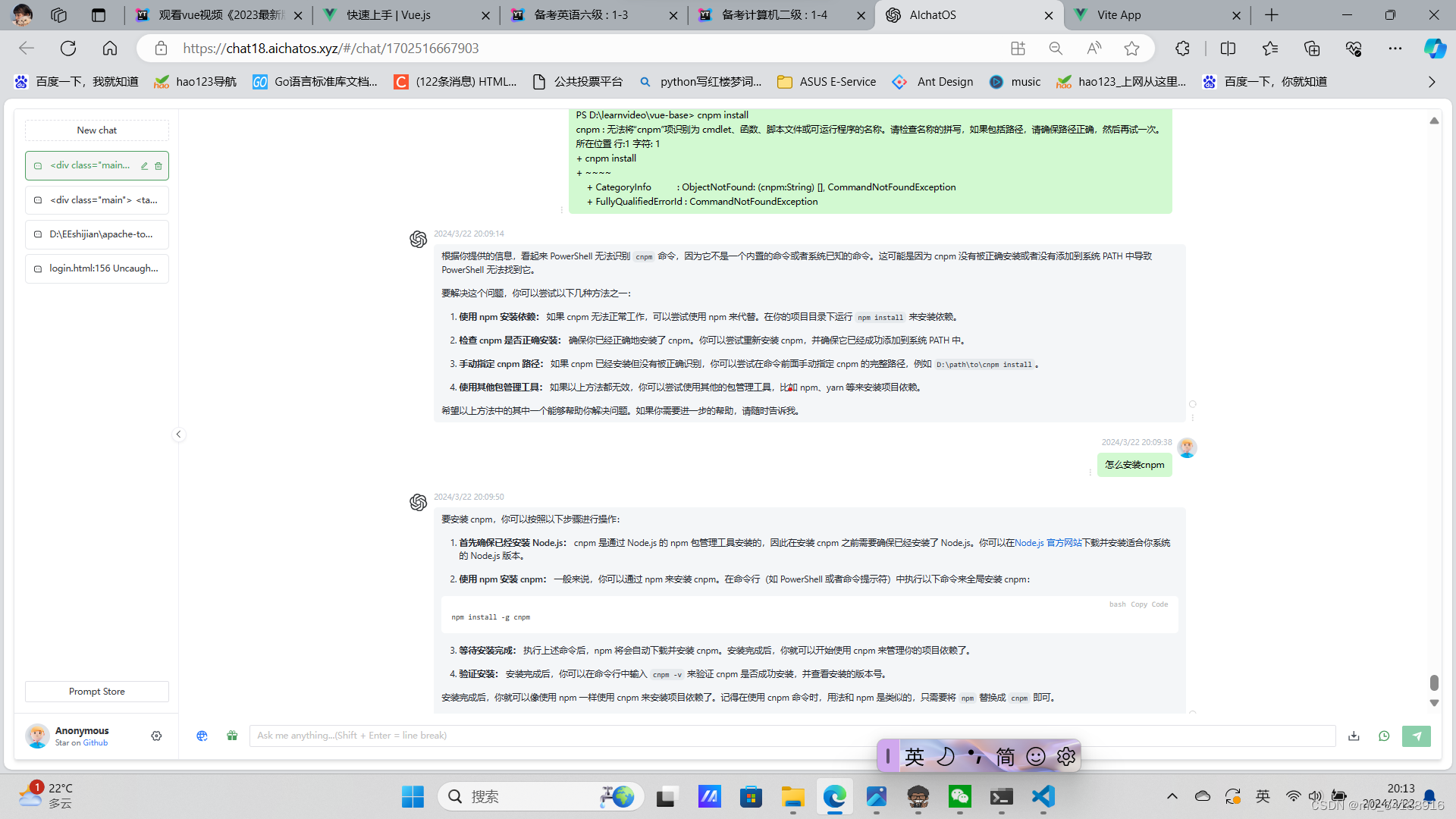Switch to 备考英语六级 : 1-3 tab
The height and width of the screenshot is (819, 1456).
[x=595, y=15]
